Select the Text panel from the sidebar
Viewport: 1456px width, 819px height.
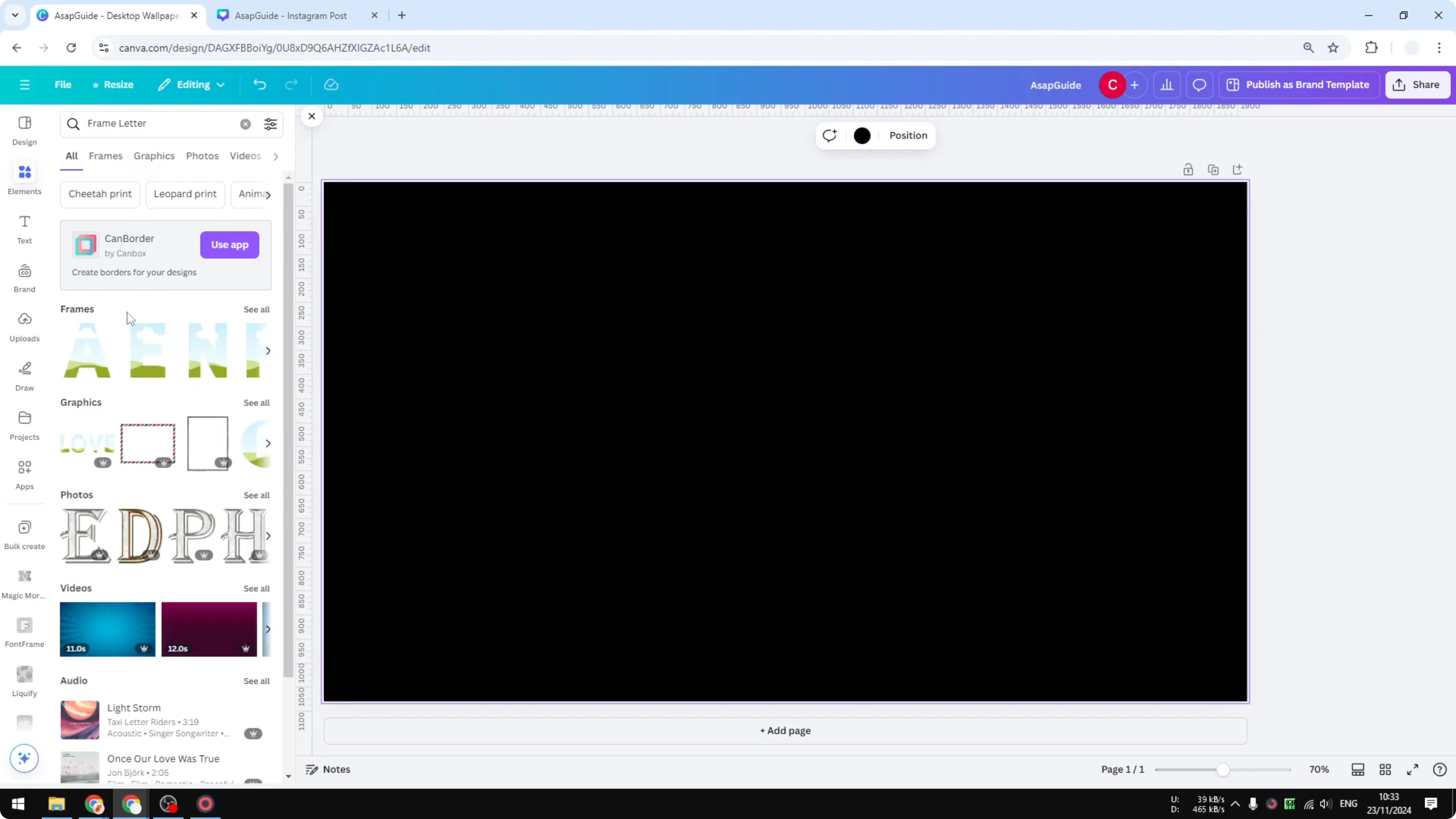click(24, 228)
